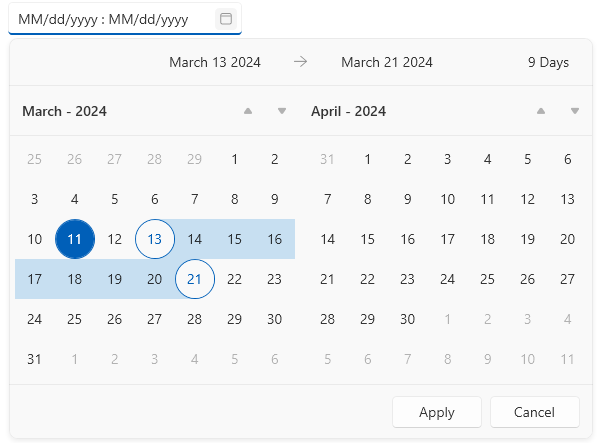Click the March 21 2024 end label
The width and height of the screenshot is (604, 448).
coord(387,62)
